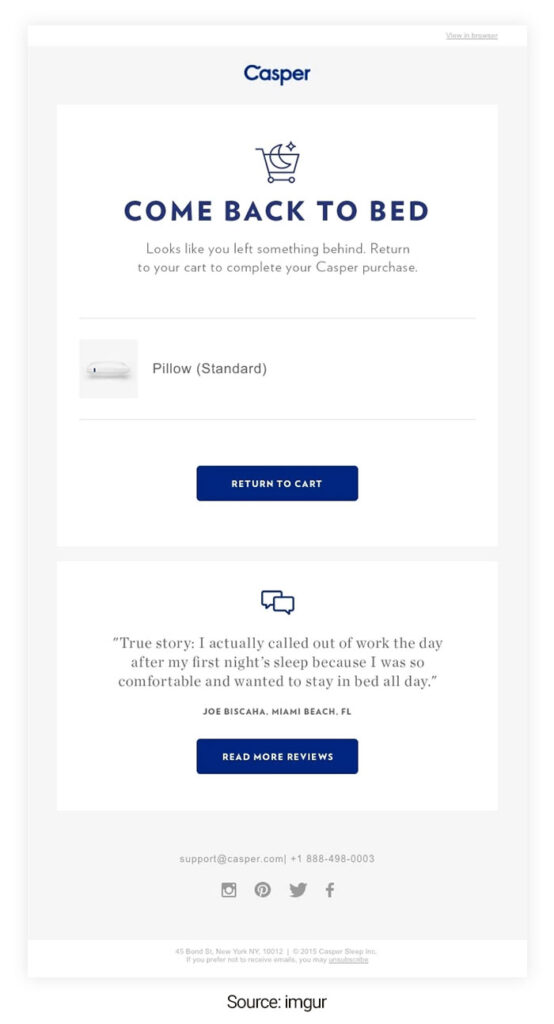Click the Source: imgur caption
The width and height of the screenshot is (554, 1024).
tap(277, 1002)
